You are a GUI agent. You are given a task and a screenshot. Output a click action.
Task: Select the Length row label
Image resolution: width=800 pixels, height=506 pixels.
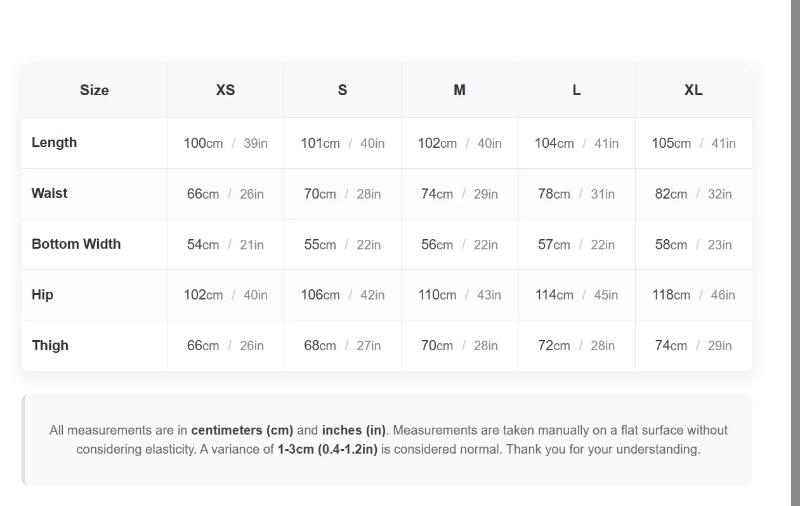[x=54, y=143]
